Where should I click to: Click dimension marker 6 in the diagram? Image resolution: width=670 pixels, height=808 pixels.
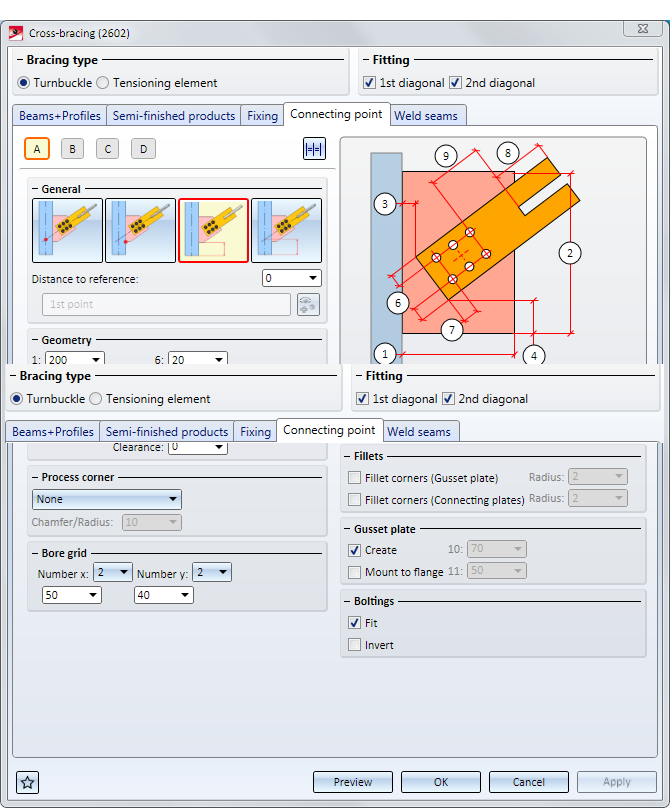(398, 303)
